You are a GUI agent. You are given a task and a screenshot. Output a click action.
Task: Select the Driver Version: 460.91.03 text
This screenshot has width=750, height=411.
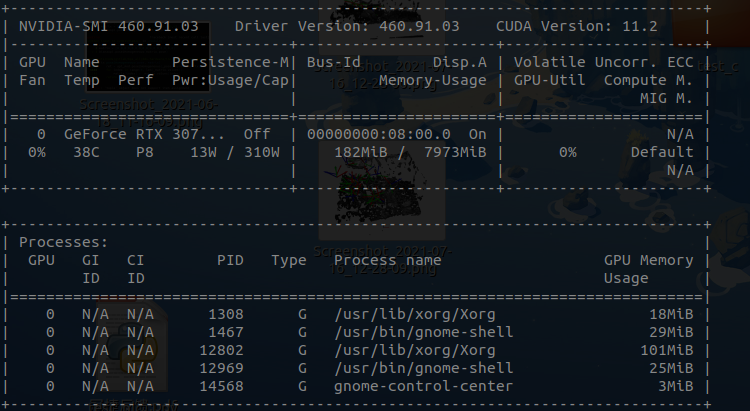(x=347, y=26)
